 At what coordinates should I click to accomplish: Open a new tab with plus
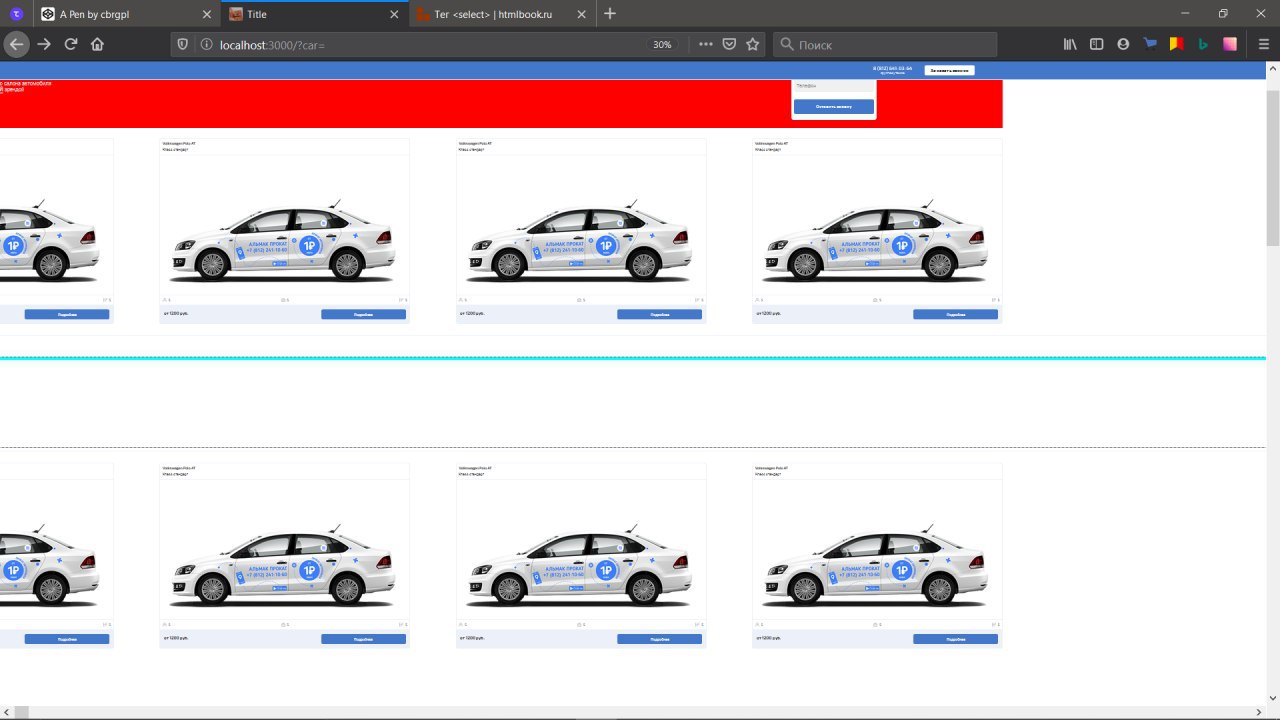point(610,14)
